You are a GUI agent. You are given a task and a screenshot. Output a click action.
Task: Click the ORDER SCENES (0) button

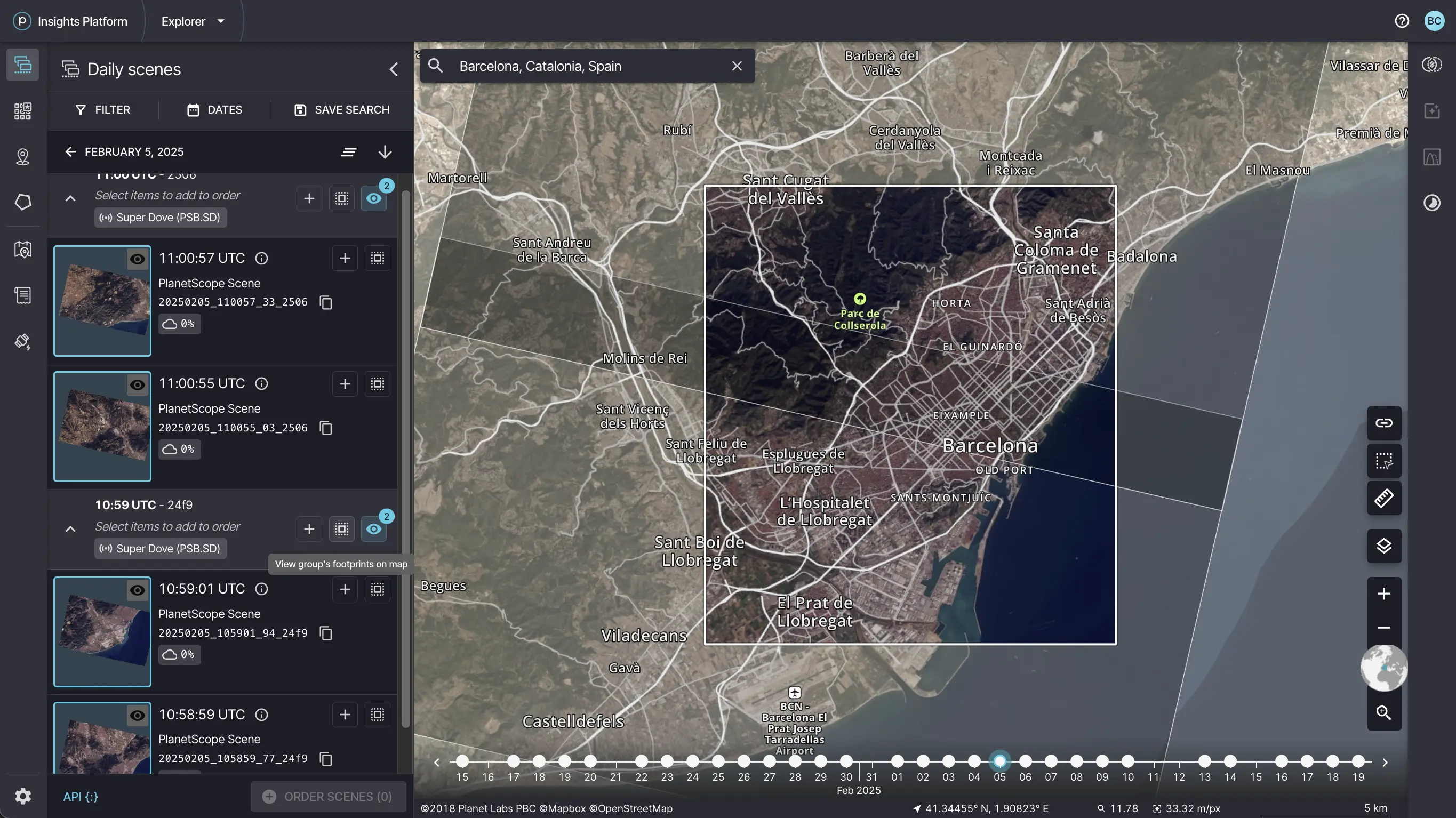[329, 797]
